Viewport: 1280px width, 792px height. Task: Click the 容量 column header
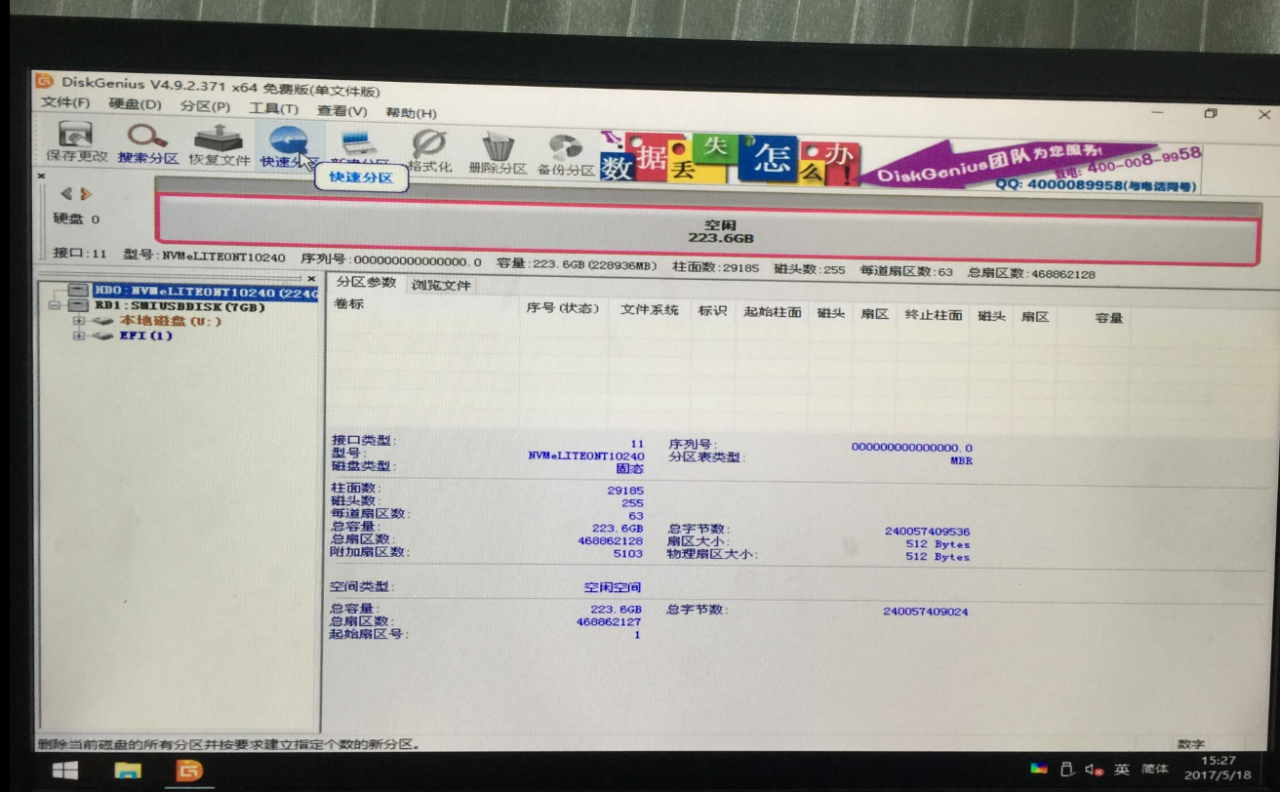coord(1109,318)
